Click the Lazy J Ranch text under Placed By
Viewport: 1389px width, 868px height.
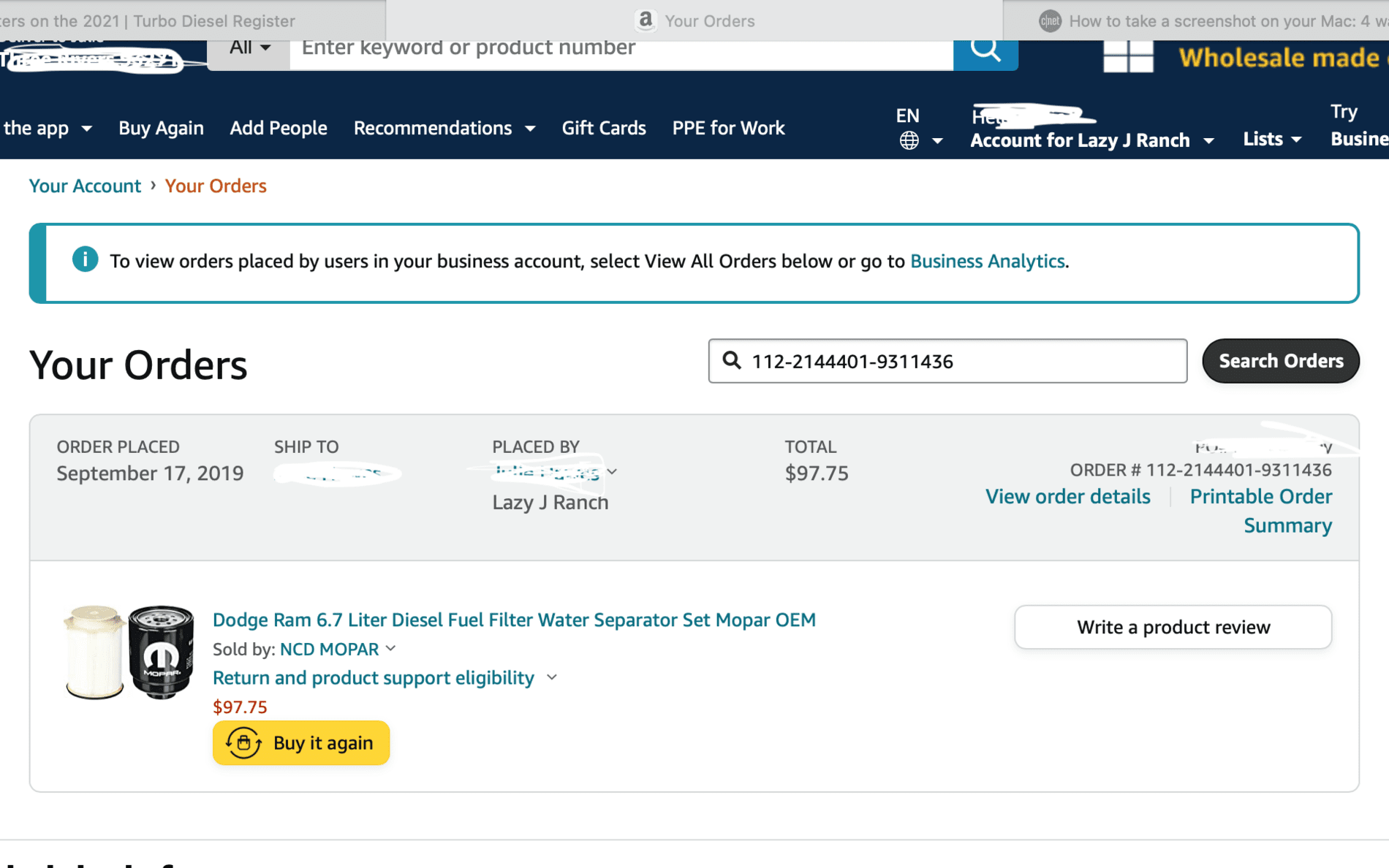(x=550, y=502)
